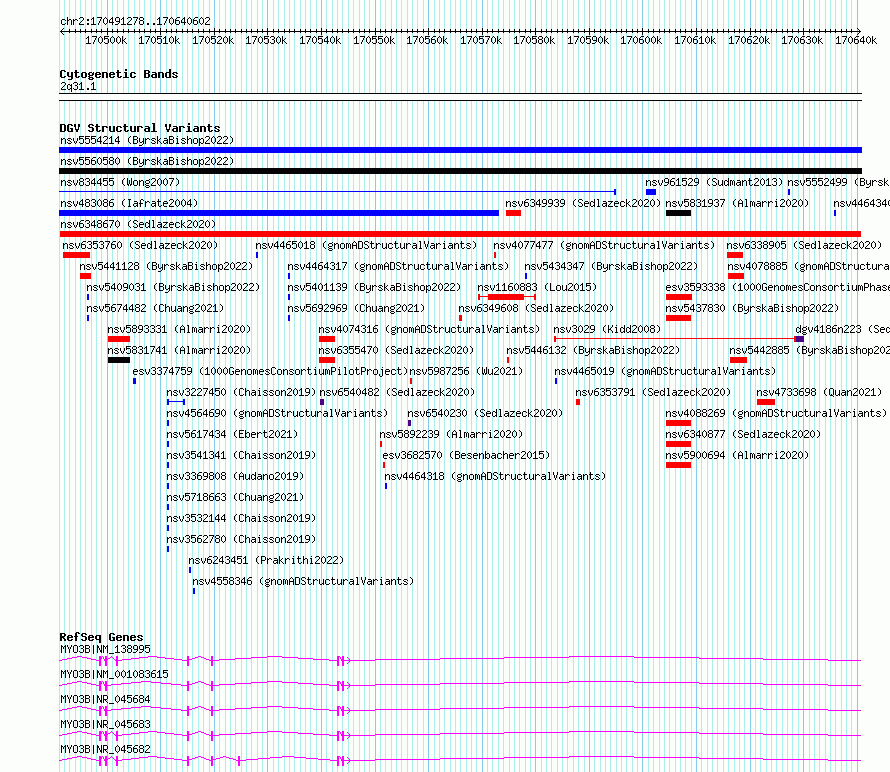This screenshot has height=772, width=890.
Task: Select the nsv6353791 (Sedlazeck2020) label
Action: pos(653,392)
